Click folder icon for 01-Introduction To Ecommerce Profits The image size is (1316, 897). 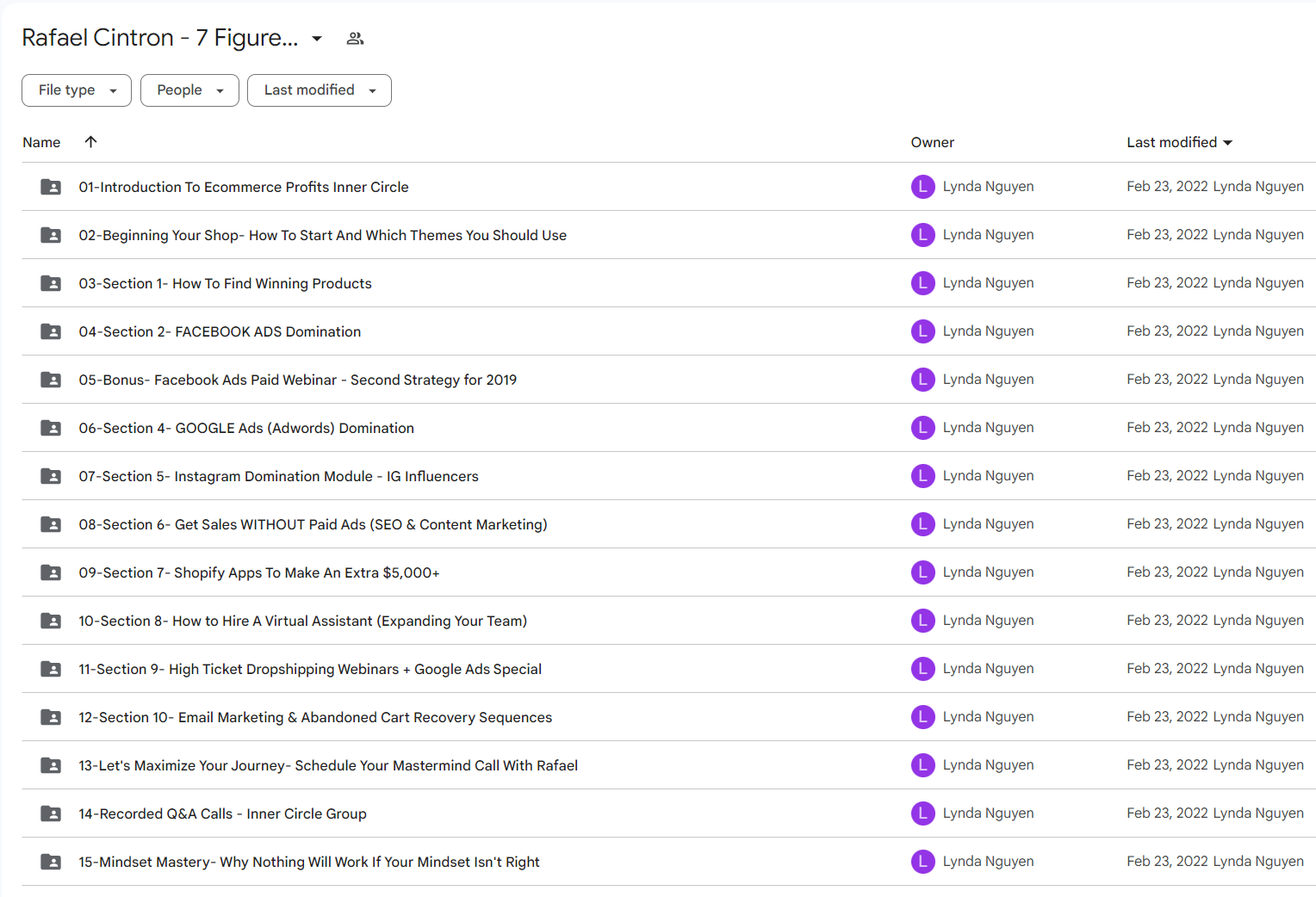click(51, 187)
